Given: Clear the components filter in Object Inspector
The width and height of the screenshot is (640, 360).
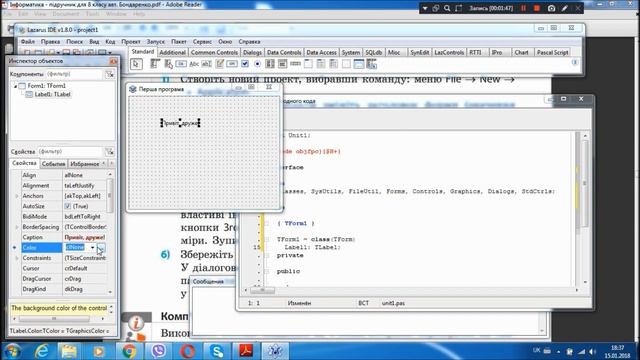Looking at the screenshot, I should click(x=109, y=74).
